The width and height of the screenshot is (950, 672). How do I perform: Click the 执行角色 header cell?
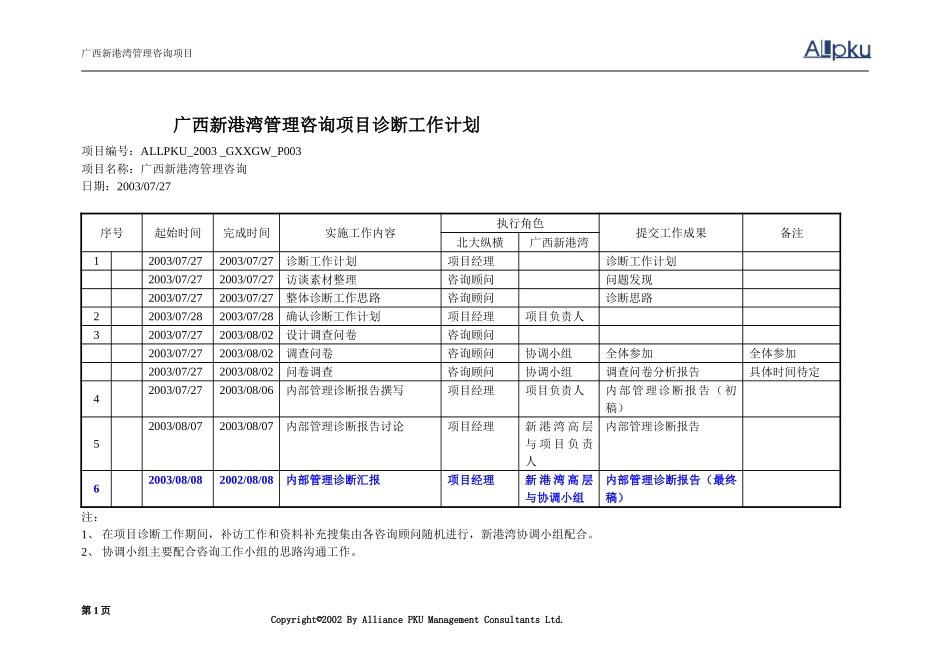tap(520, 223)
